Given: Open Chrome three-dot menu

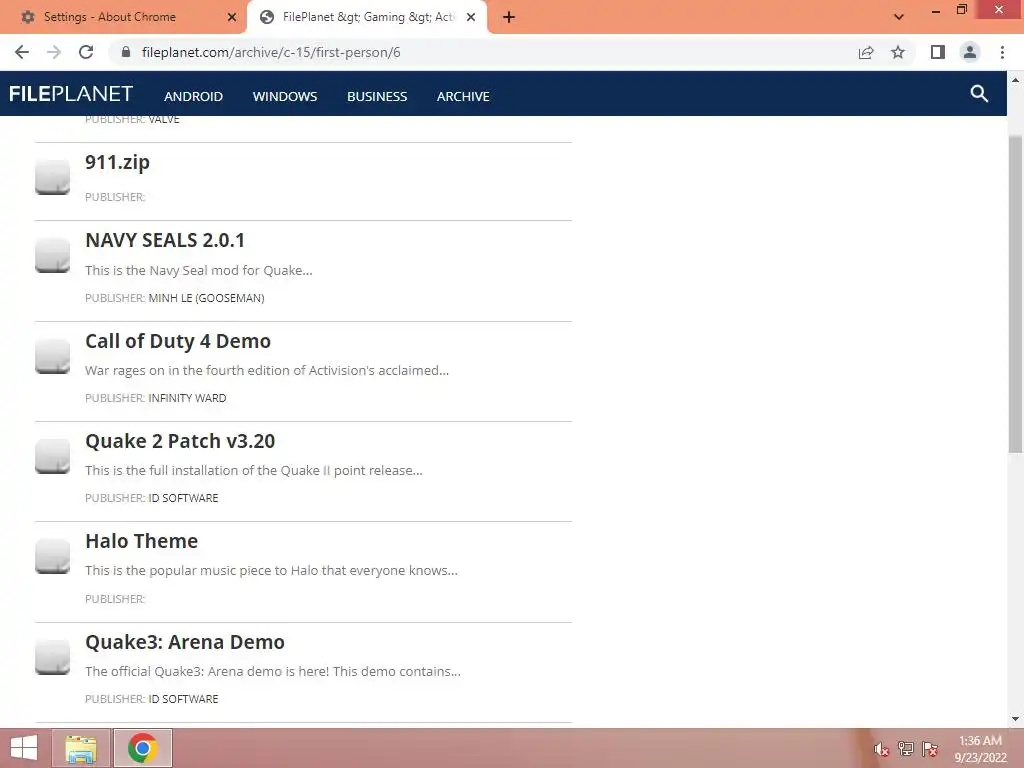Looking at the screenshot, I should click(1002, 52).
